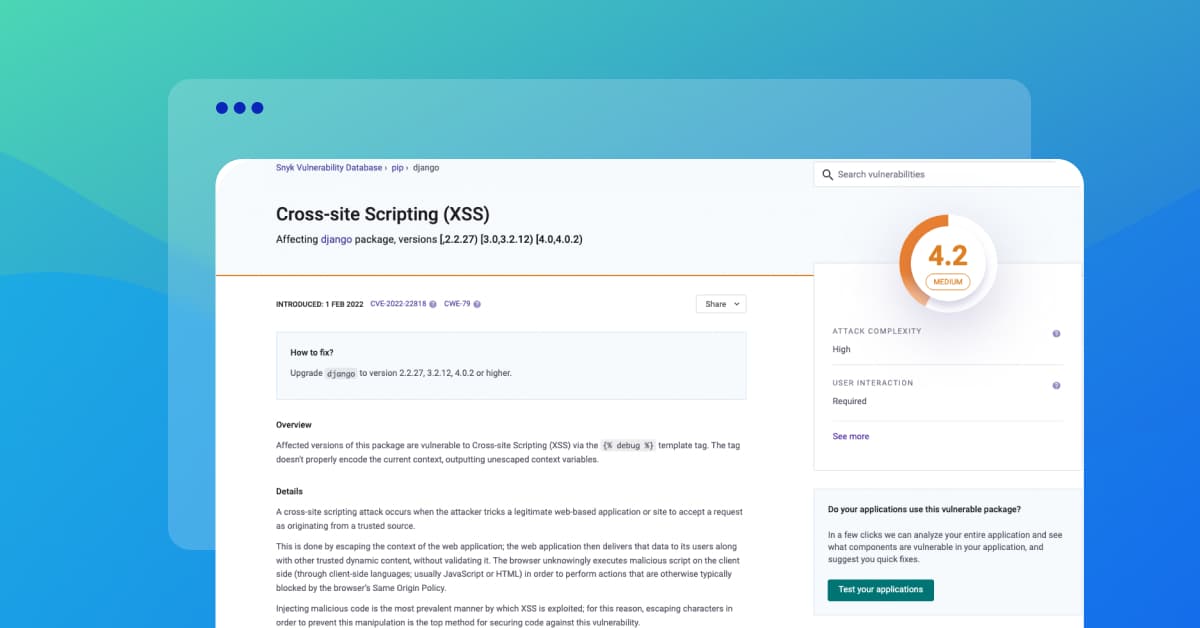Click the MEDIUM severity badge

[946, 281]
